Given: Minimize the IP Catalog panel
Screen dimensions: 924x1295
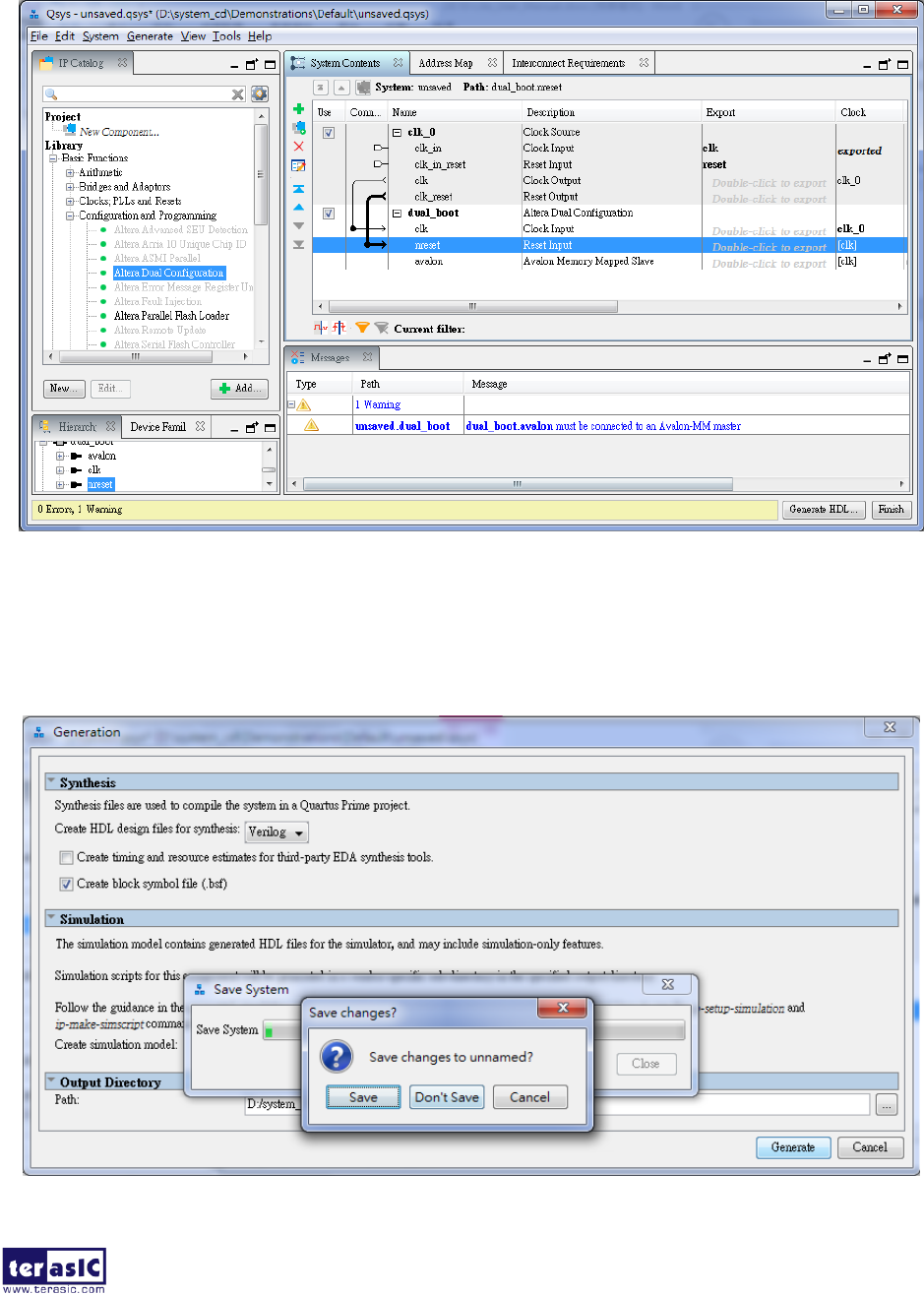Looking at the screenshot, I should pyautogui.click(x=234, y=66).
